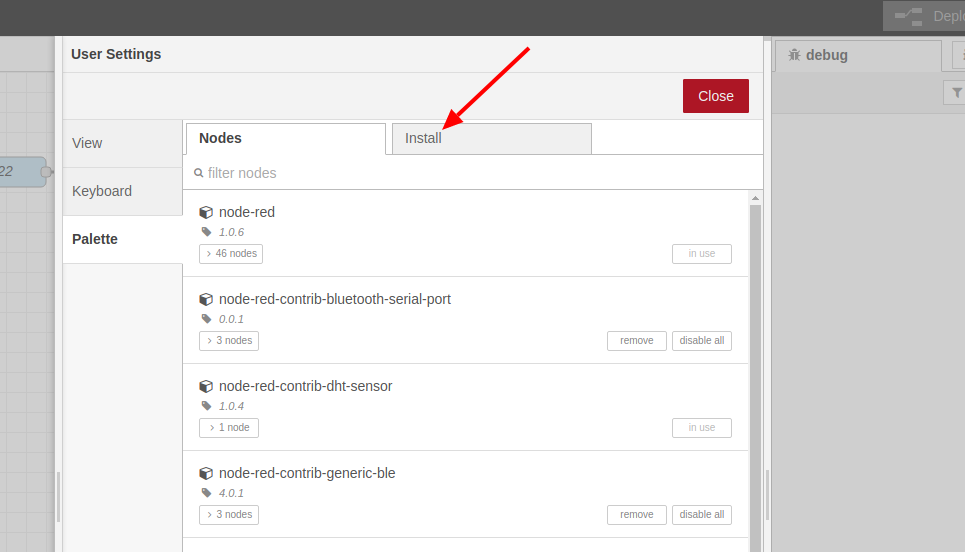Select the node-red module name

point(247,212)
